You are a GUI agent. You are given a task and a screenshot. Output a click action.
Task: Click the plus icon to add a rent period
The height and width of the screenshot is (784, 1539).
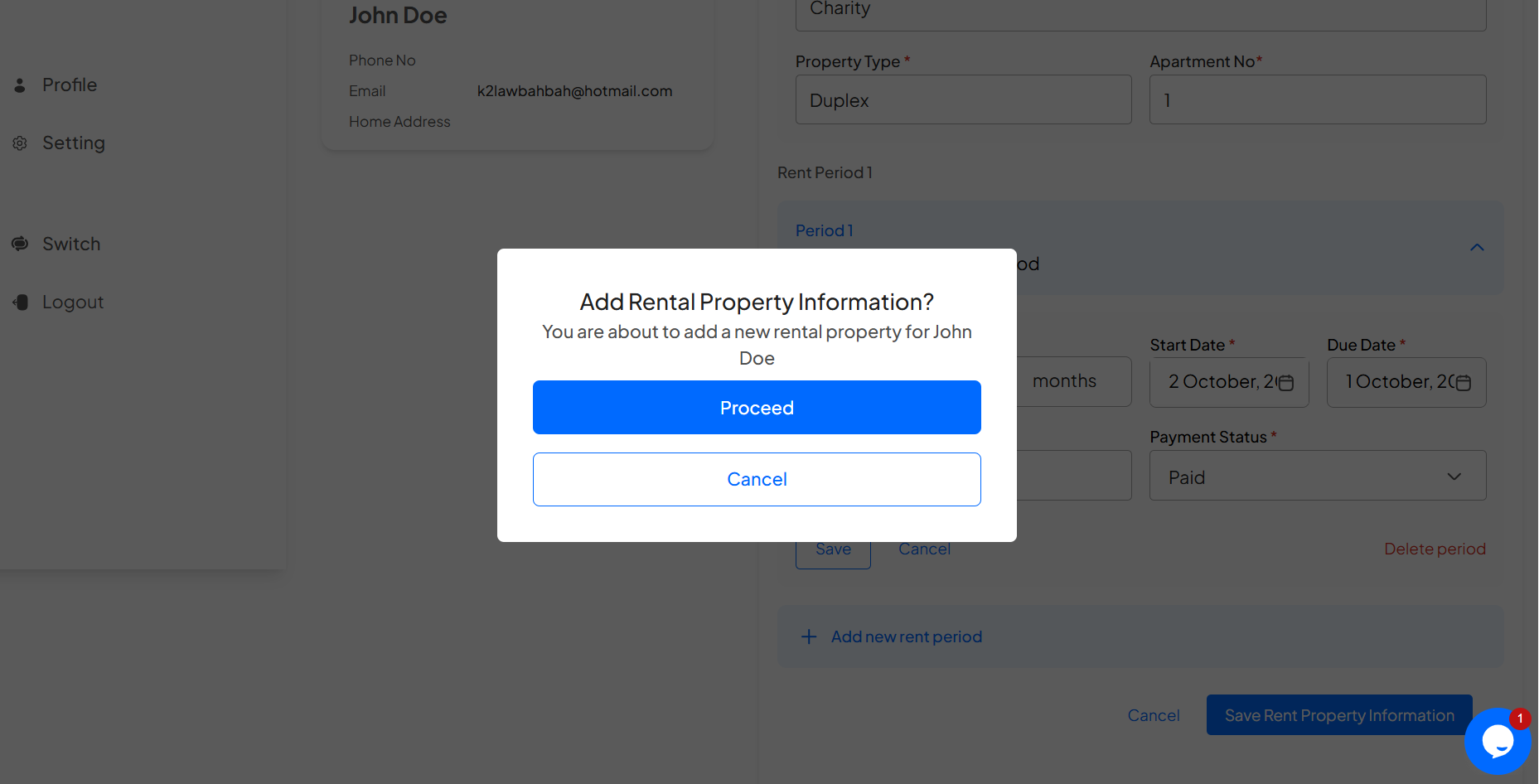click(x=809, y=636)
